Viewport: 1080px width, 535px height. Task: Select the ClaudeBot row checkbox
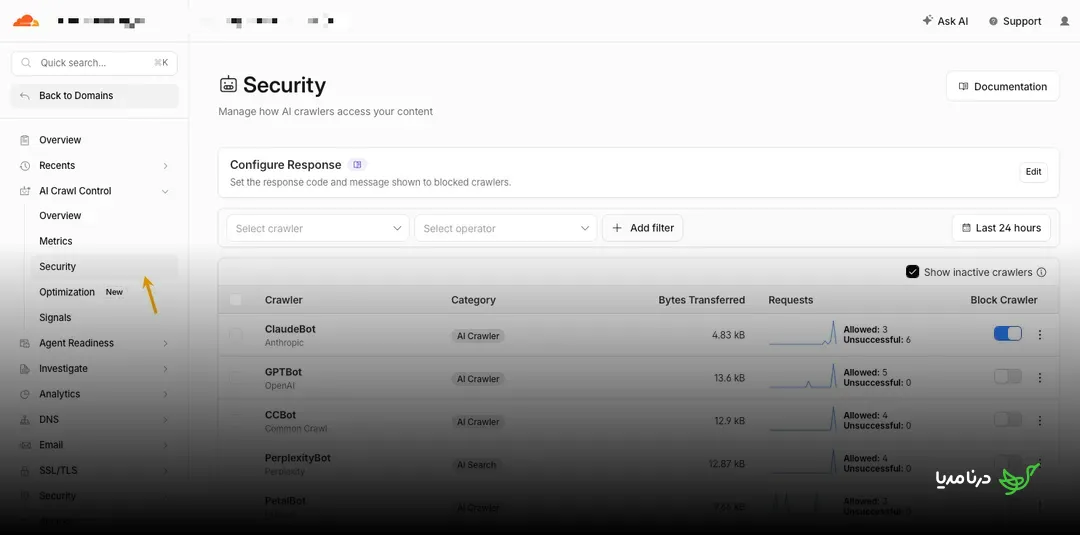click(x=236, y=335)
